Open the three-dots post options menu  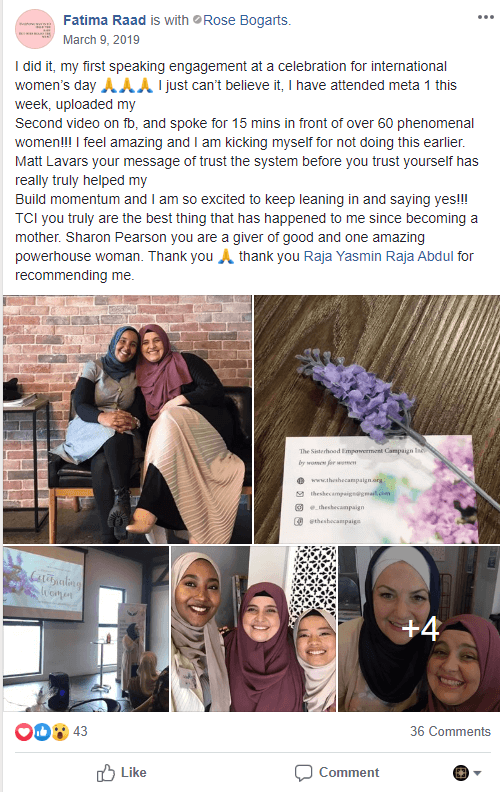tap(485, 17)
